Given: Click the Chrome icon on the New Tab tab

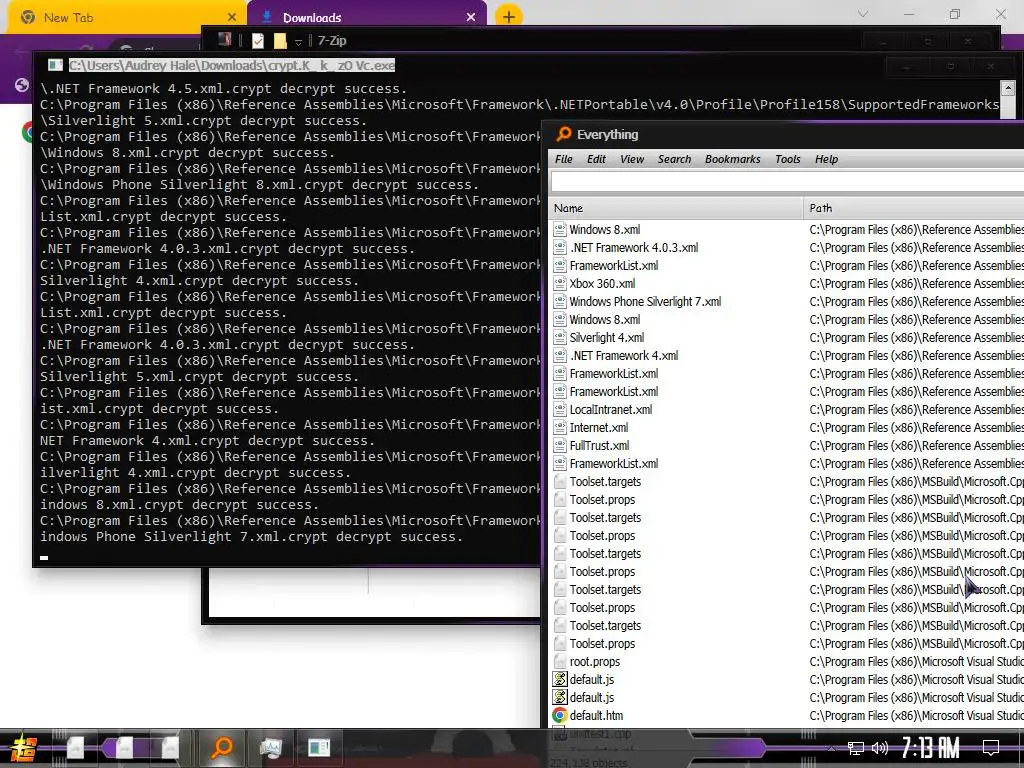Looking at the screenshot, I should pyautogui.click(x=28, y=18).
